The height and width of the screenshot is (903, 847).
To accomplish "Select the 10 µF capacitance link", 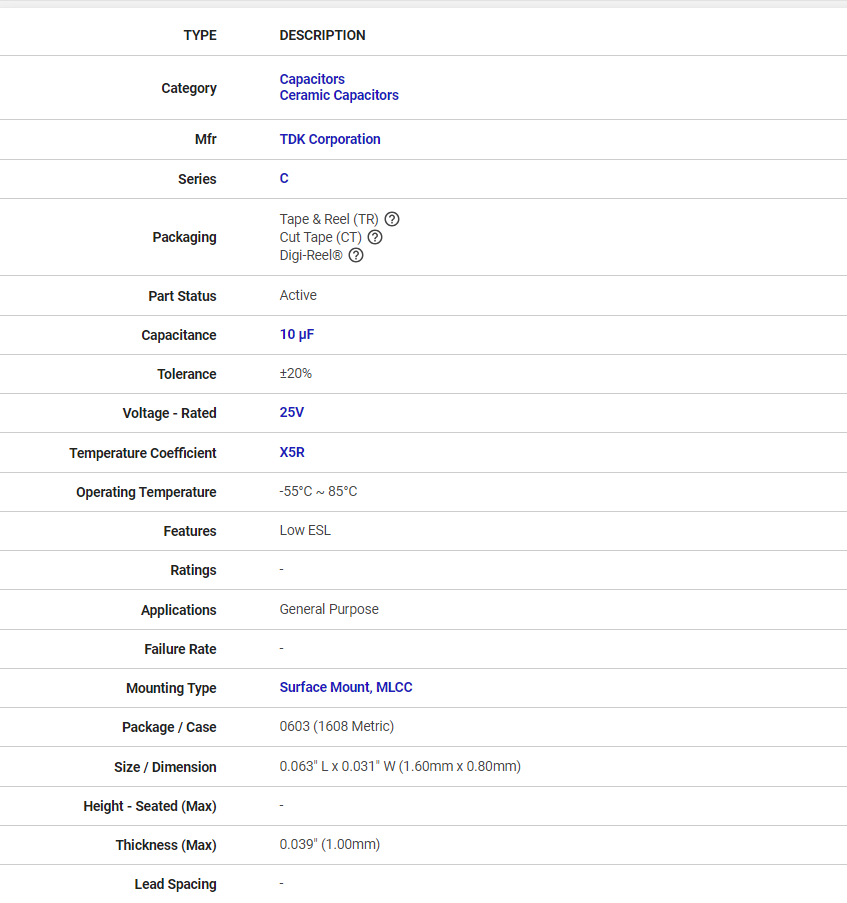I will pyautogui.click(x=297, y=334).
